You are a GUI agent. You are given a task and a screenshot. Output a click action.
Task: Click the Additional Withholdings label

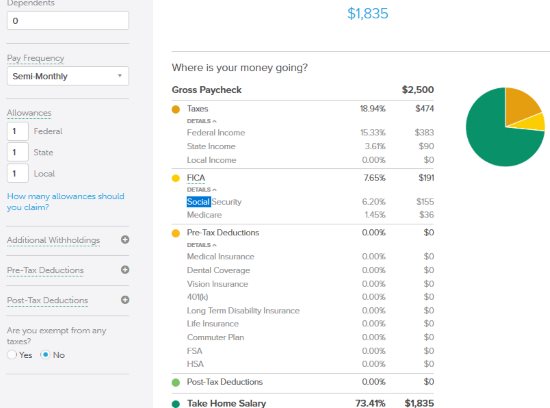53,240
